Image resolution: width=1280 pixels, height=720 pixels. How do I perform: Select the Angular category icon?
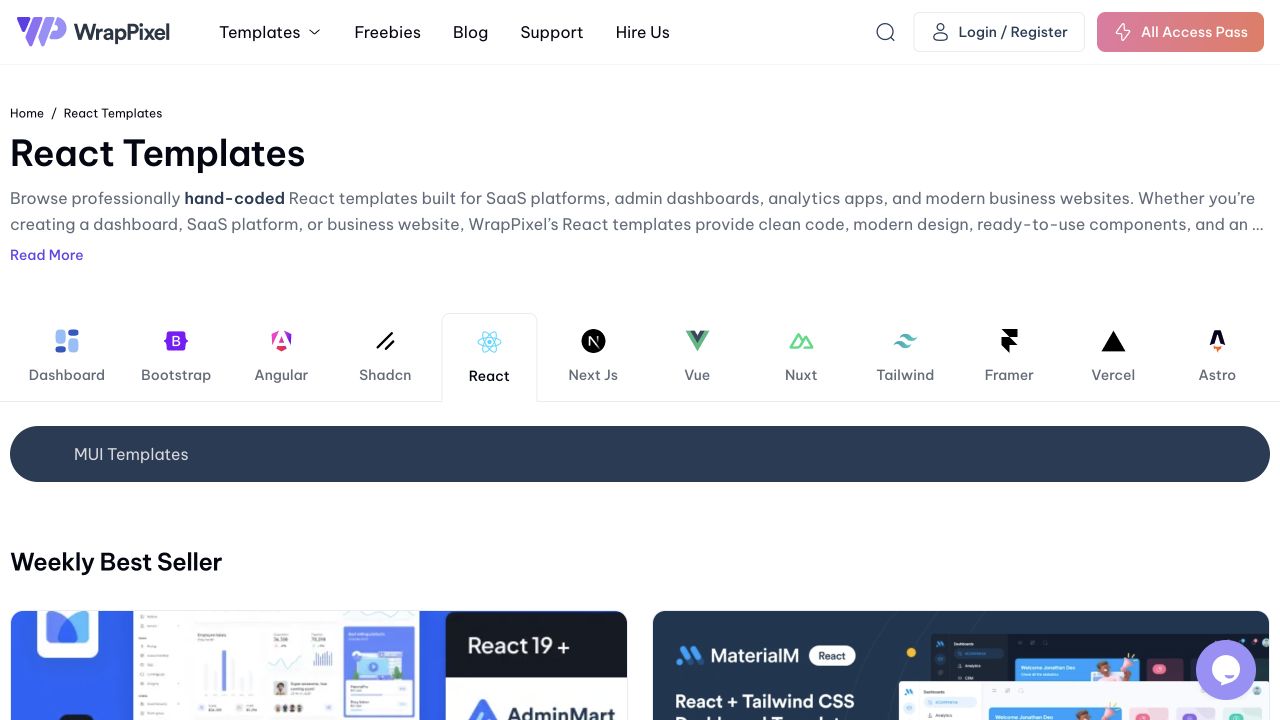click(281, 341)
